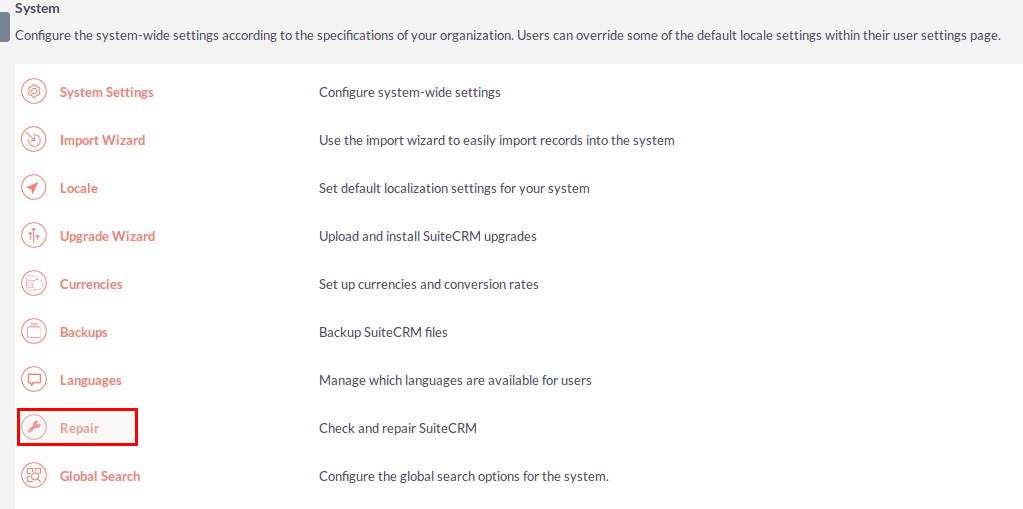Click the Locale arrow icon
Image resolution: width=1023 pixels, height=509 pixels.
[x=34, y=188]
